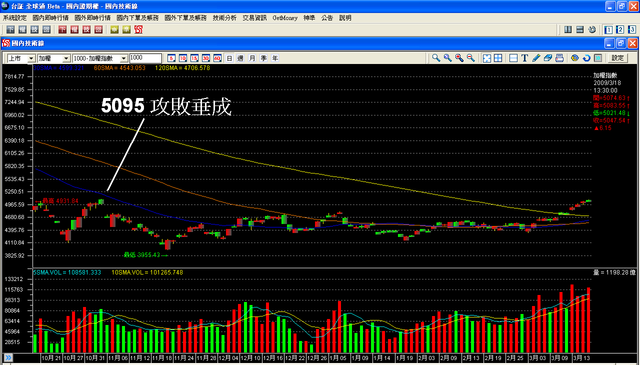Select the pencil drawing tool
640x365 pixels.
[x=536, y=58]
